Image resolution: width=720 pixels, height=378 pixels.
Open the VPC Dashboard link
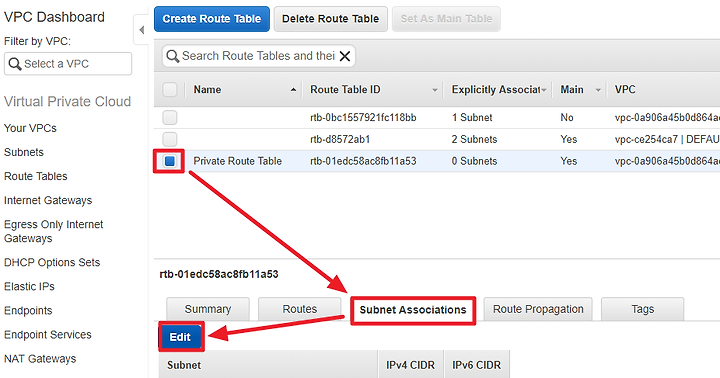point(54,17)
